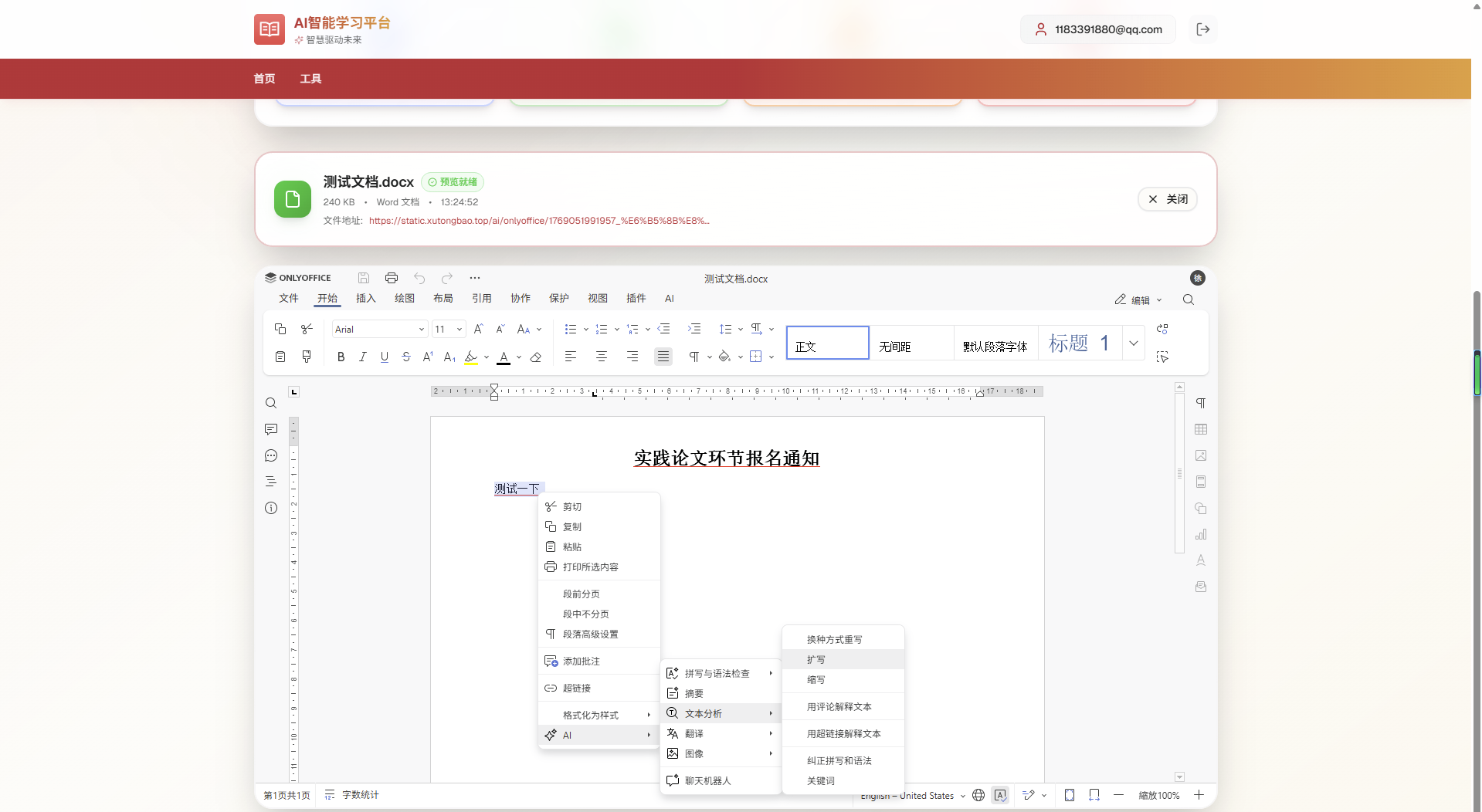Viewport: 1482px width, 812px height.
Task: Click the font color swatch
Action: 504,357
